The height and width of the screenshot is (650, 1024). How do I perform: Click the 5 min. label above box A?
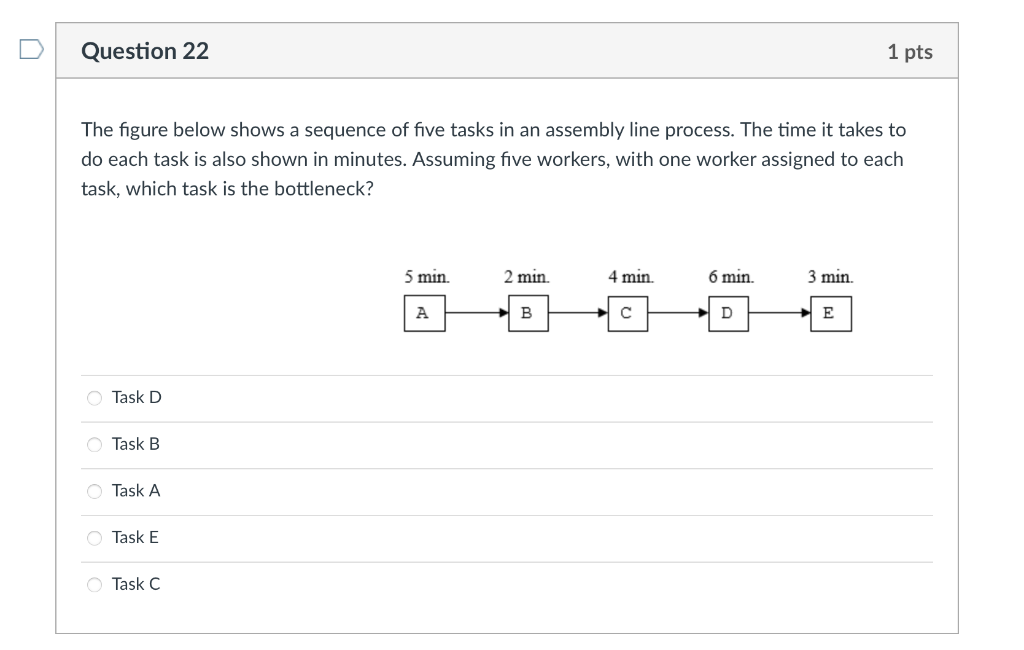point(427,277)
